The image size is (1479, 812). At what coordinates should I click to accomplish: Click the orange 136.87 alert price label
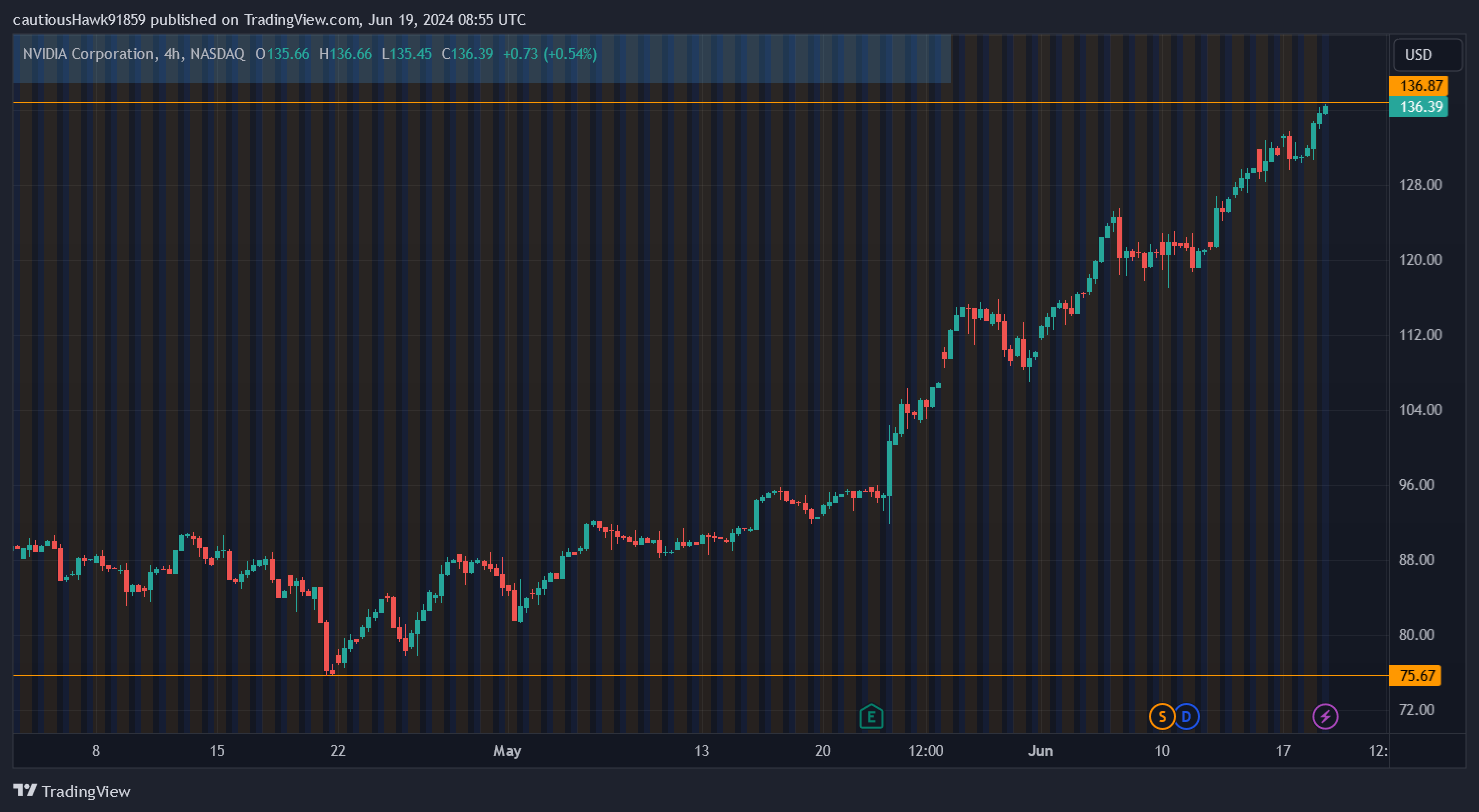pos(1419,86)
